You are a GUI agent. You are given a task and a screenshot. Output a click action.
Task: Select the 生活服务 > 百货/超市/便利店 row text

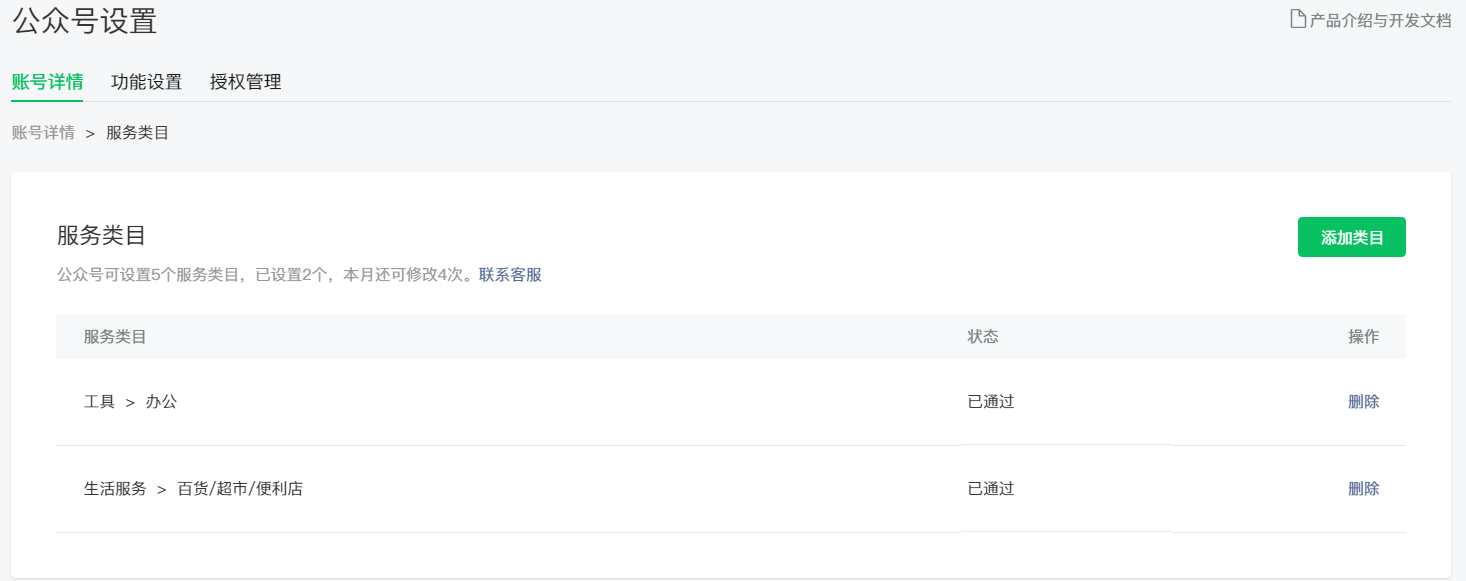click(194, 489)
